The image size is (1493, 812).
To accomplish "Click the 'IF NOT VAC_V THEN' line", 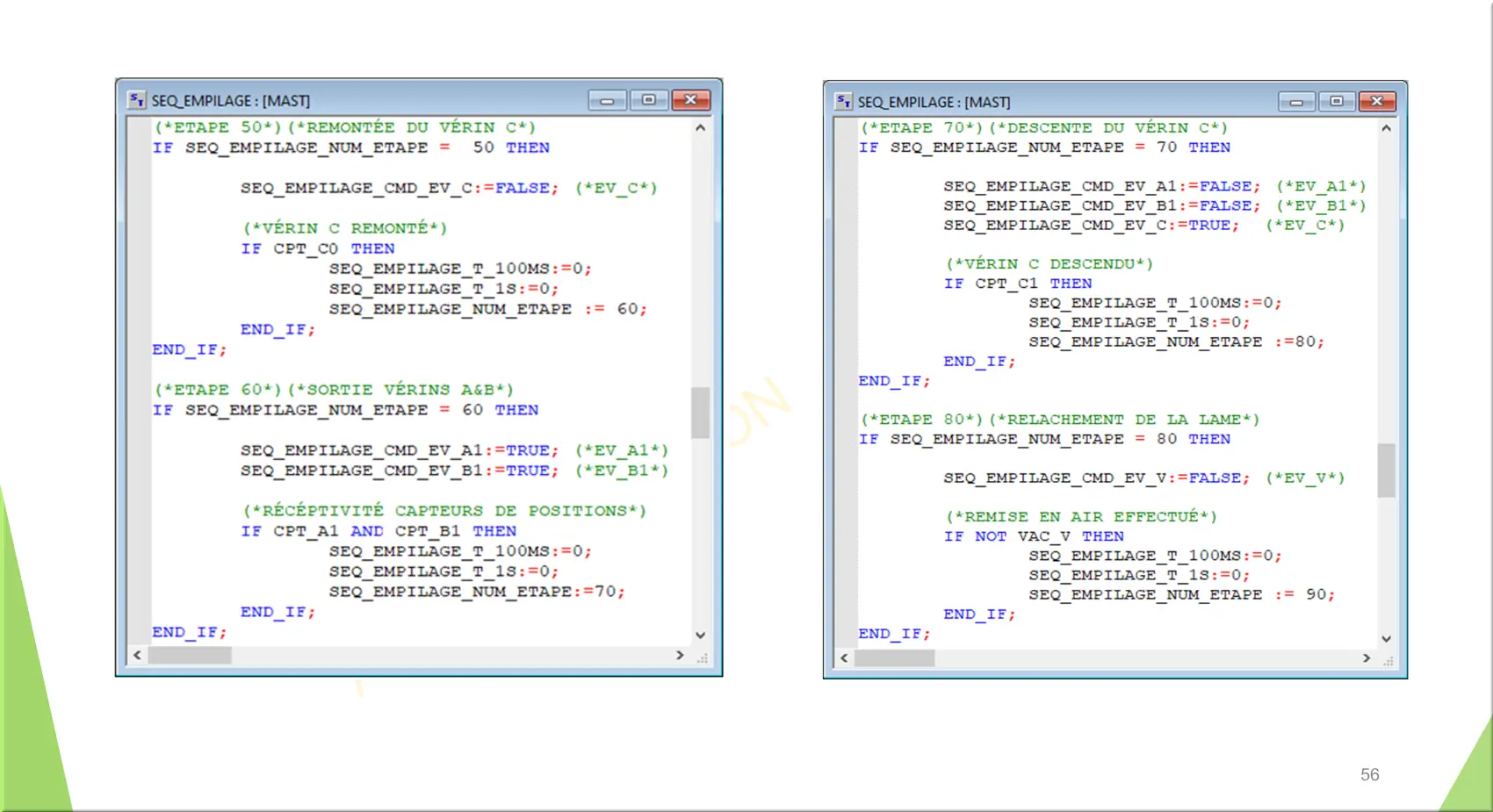I will coord(1034,536).
